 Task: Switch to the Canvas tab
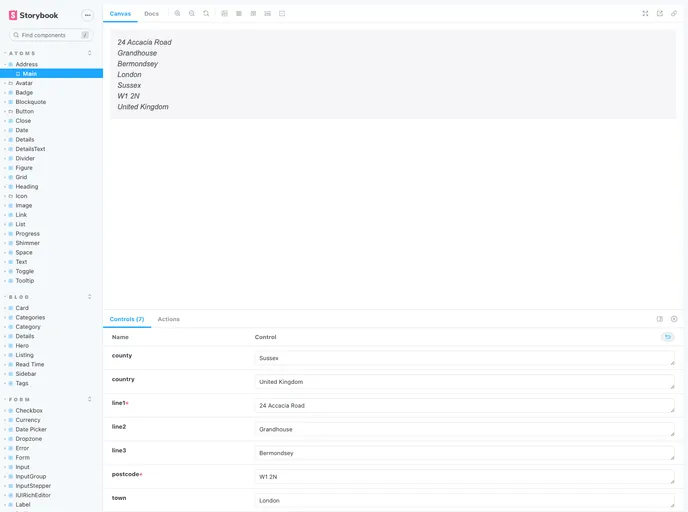pos(120,14)
